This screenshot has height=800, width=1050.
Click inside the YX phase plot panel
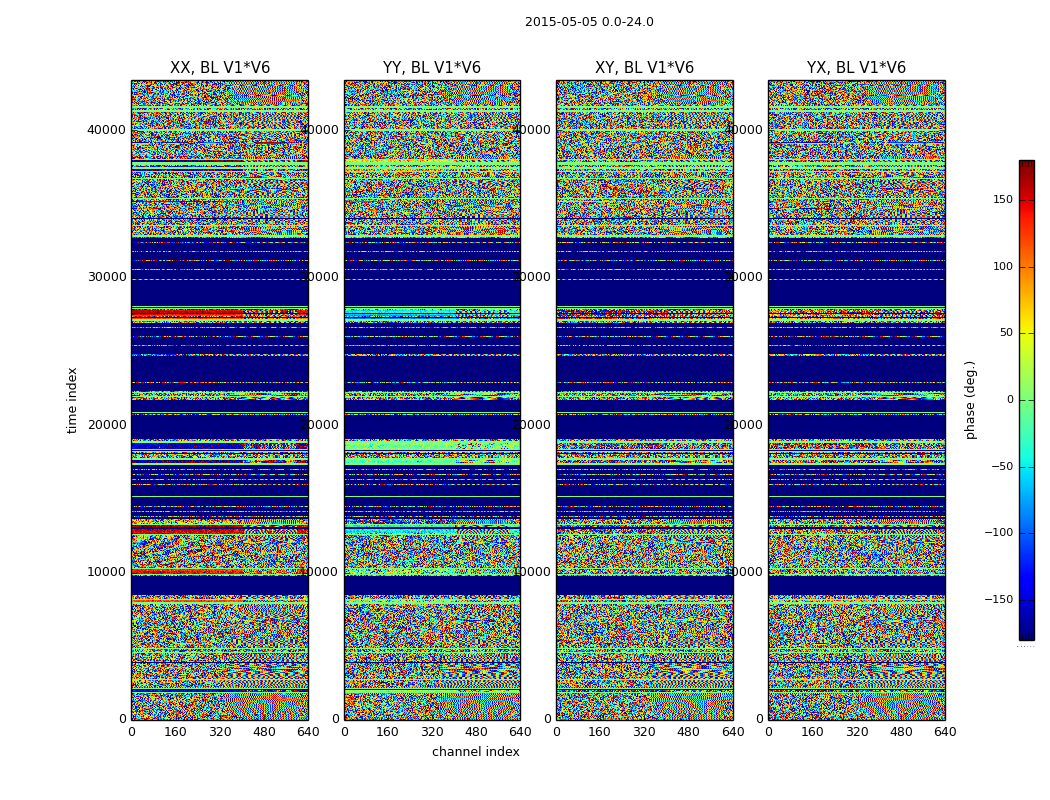(x=856, y=400)
